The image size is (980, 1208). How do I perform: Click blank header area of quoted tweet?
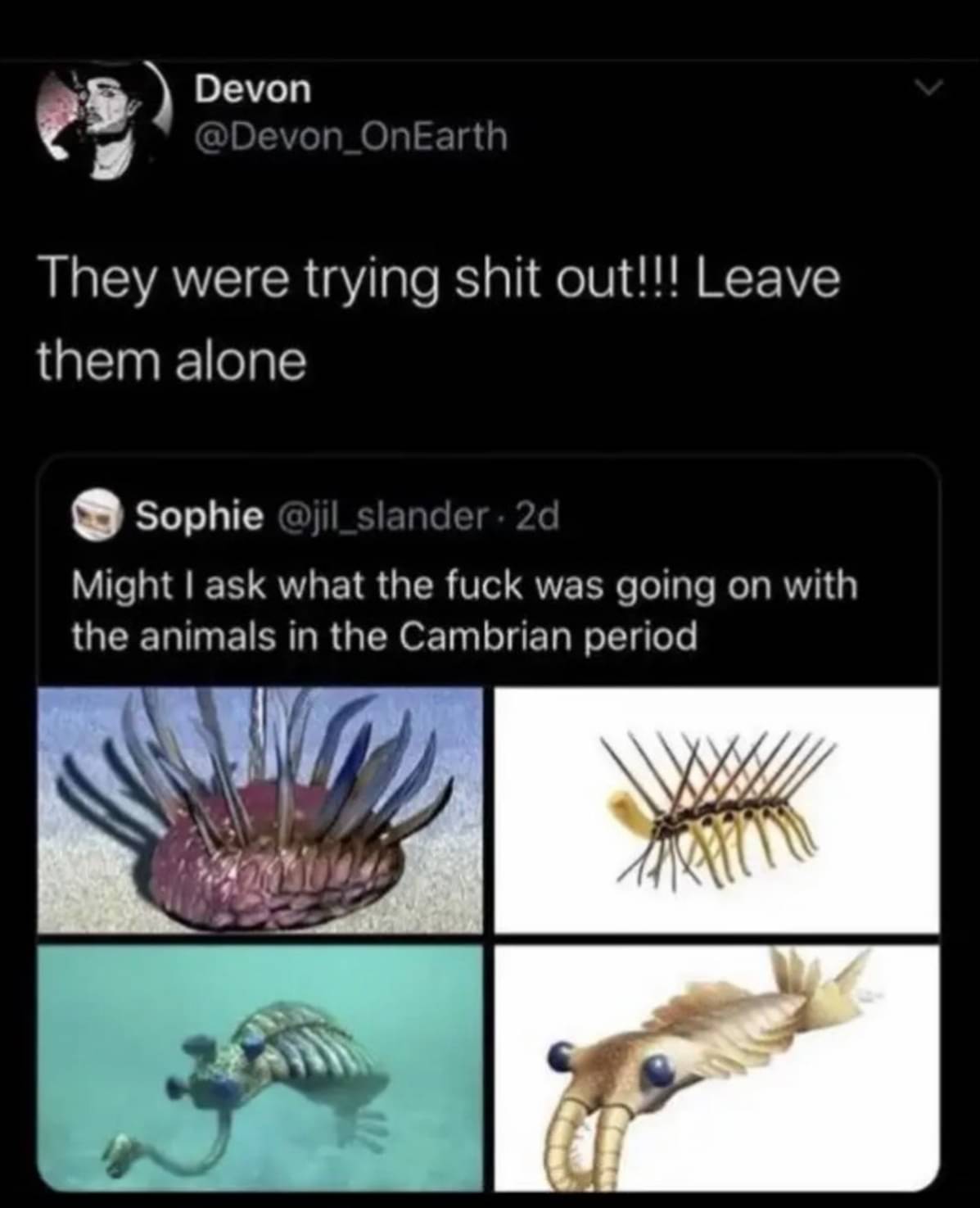[737, 516]
